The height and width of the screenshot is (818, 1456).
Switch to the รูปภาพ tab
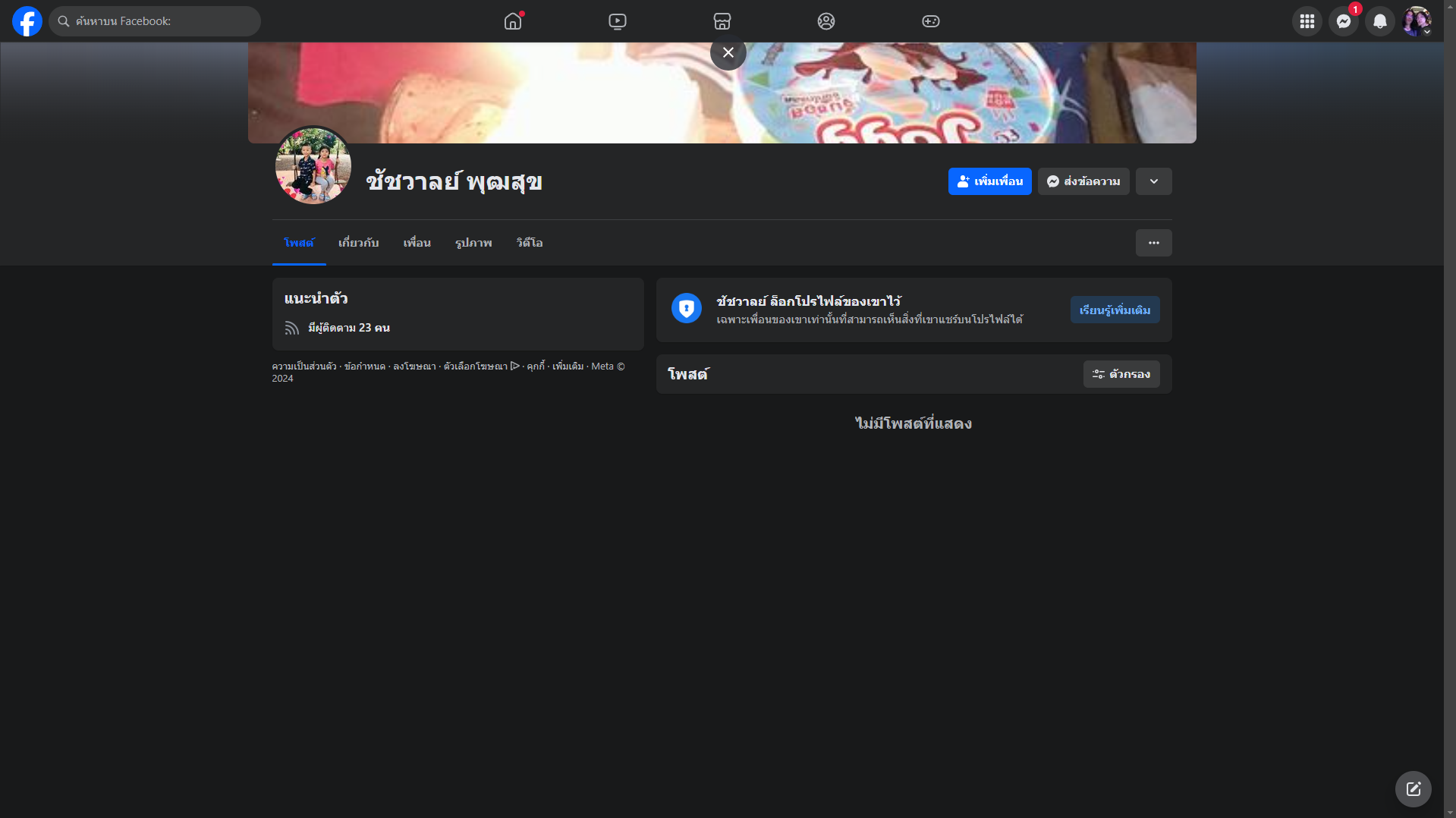coord(473,243)
